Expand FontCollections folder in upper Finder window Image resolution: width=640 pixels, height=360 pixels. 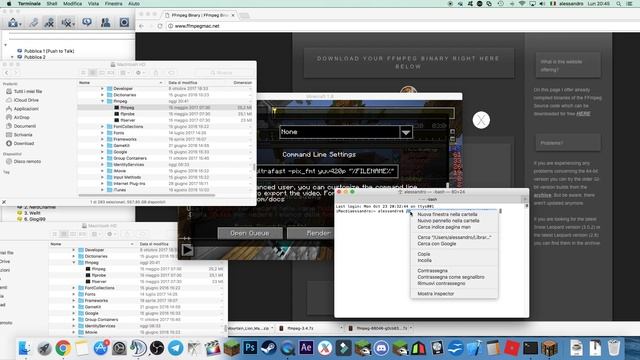click(x=102, y=127)
